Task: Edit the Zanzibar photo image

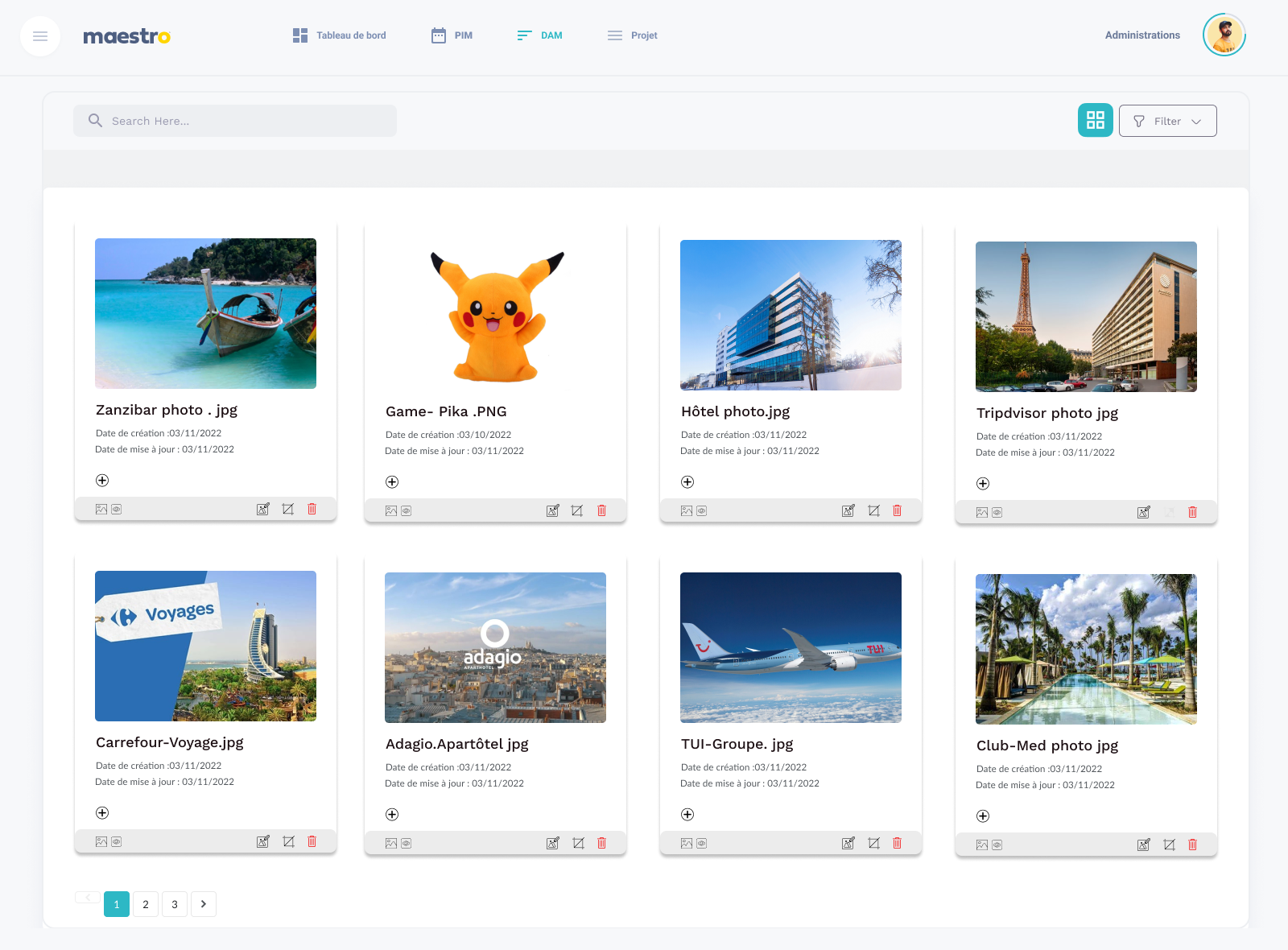Action: coord(263,509)
